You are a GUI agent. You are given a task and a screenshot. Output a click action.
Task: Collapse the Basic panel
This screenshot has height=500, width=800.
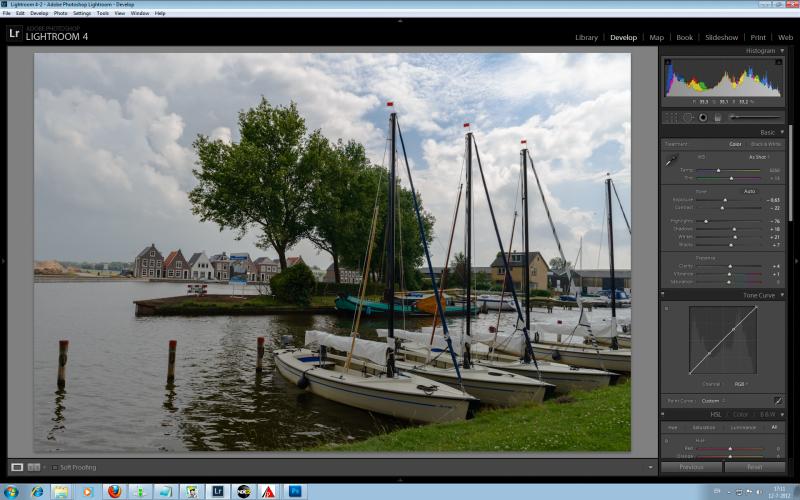[x=782, y=133]
